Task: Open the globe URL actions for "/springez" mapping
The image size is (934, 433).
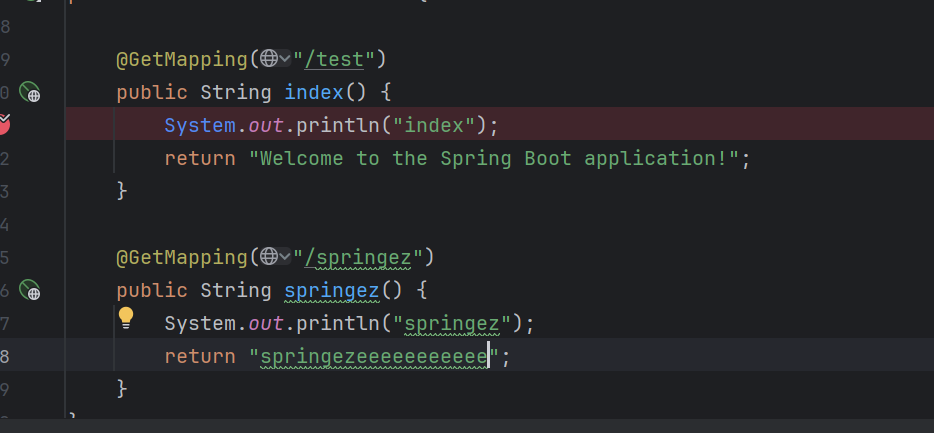Action: click(x=275, y=257)
